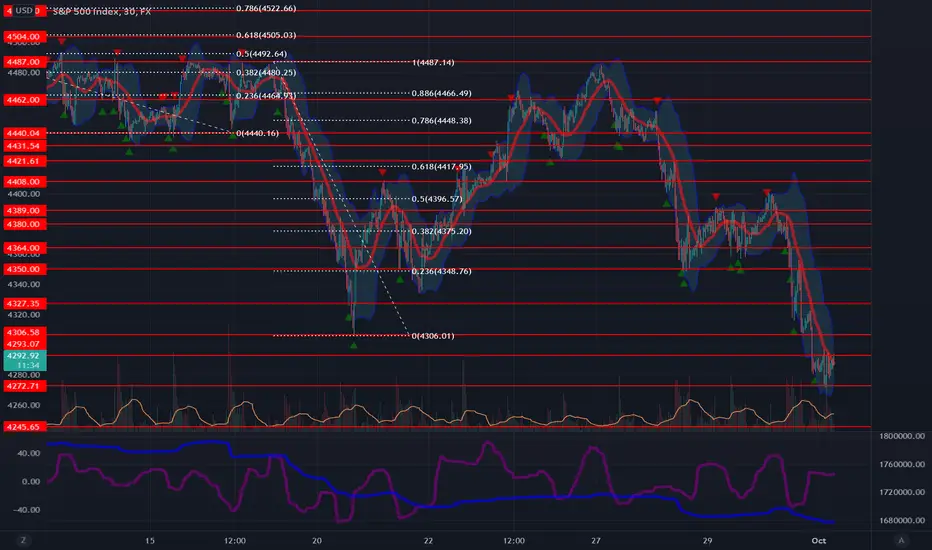The height and width of the screenshot is (550, 932).
Task: Select the 4431.54 red price label
Action: (x=23, y=146)
